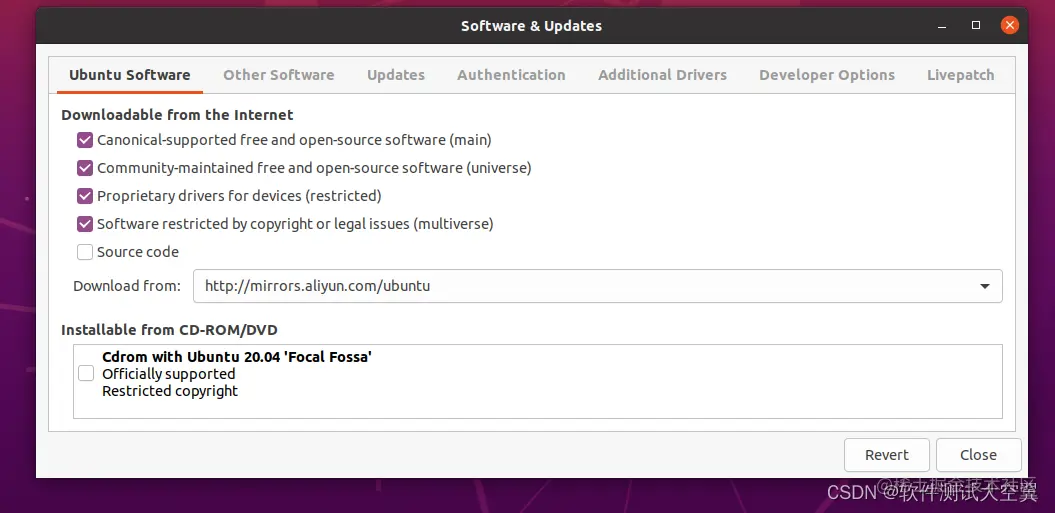Click 'Installable from CD-ROM/DVD' heading

(169, 330)
